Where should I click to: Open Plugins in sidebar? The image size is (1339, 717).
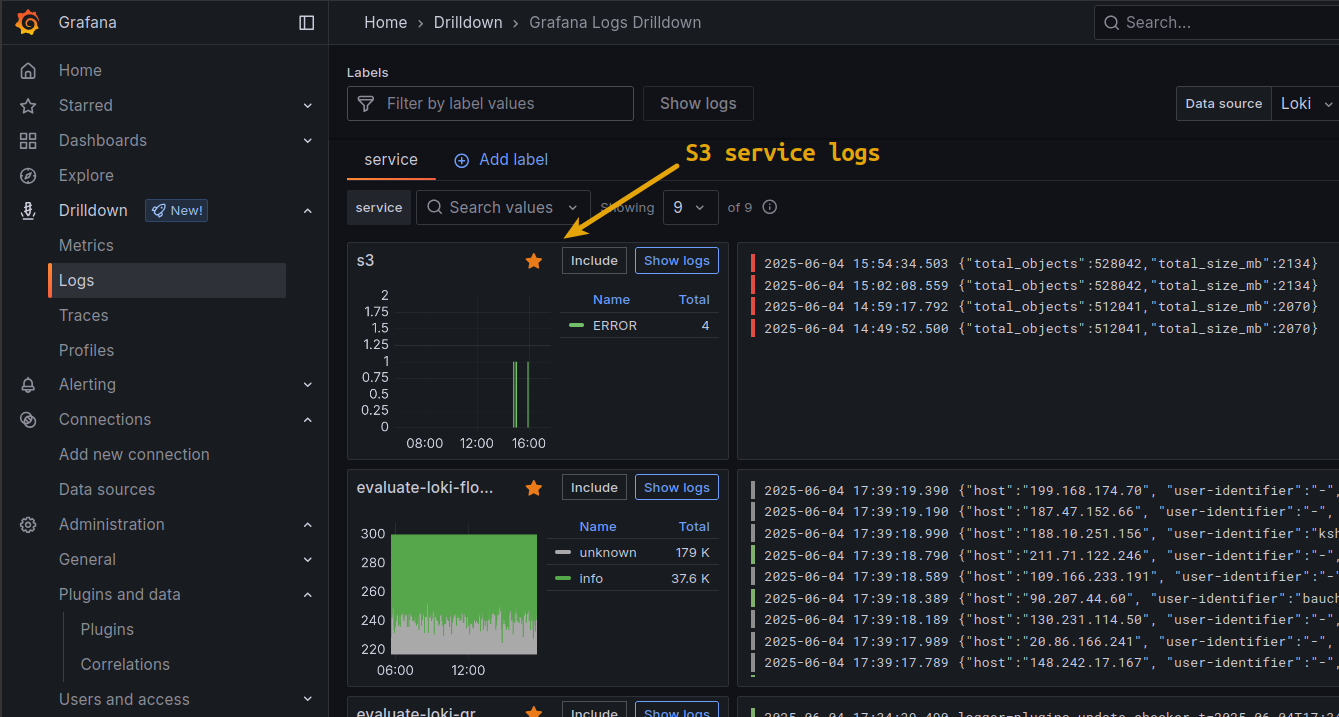coord(107,630)
